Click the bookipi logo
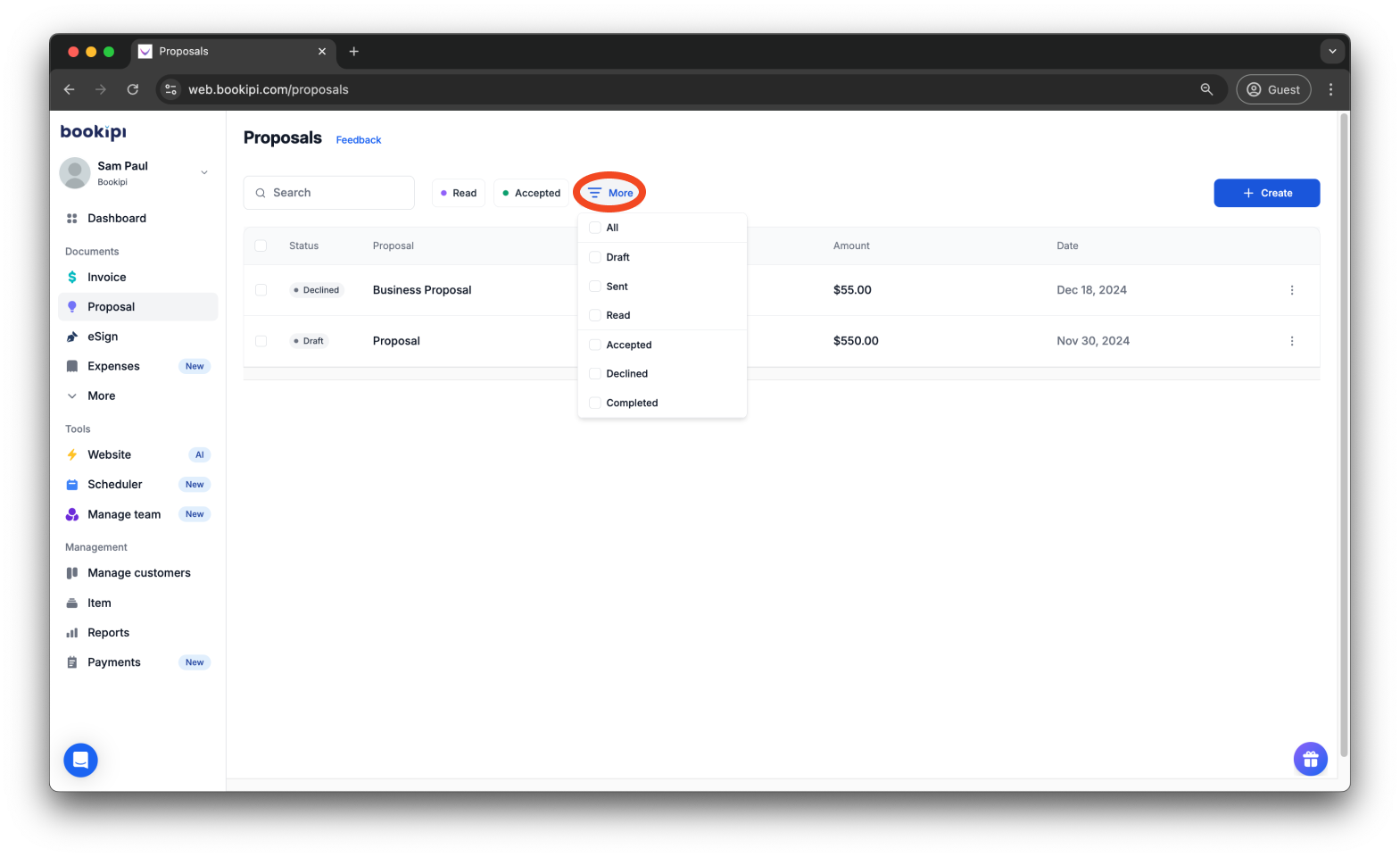1400x857 pixels. (94, 132)
